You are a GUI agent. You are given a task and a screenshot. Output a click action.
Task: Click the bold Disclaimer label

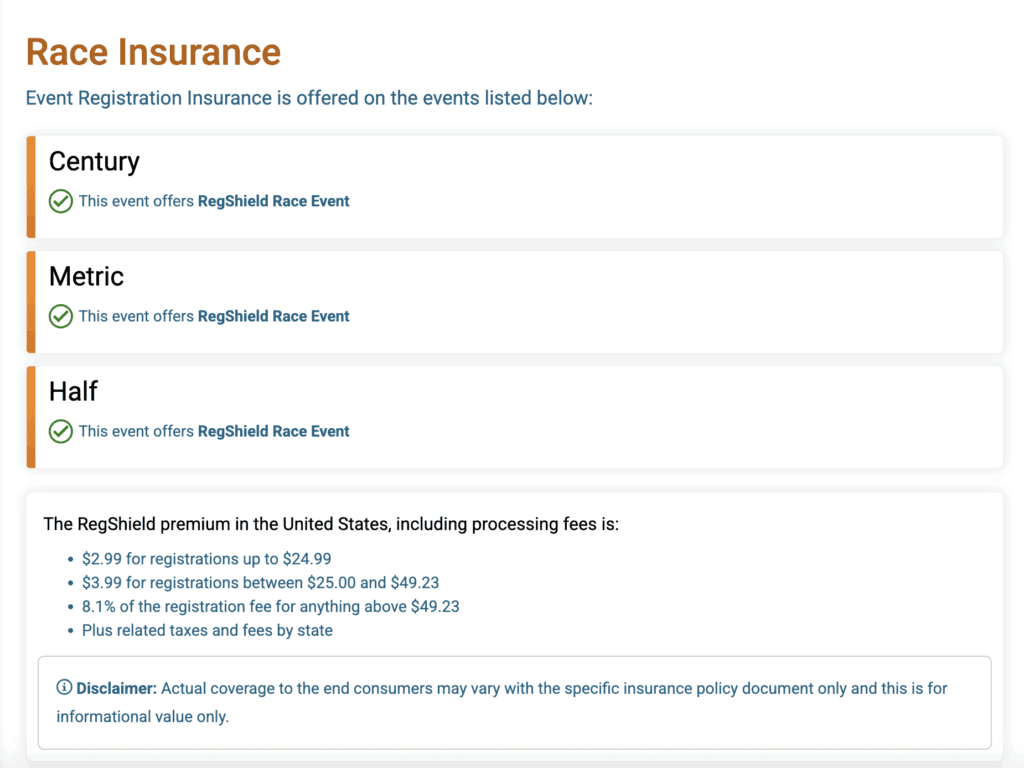click(116, 688)
